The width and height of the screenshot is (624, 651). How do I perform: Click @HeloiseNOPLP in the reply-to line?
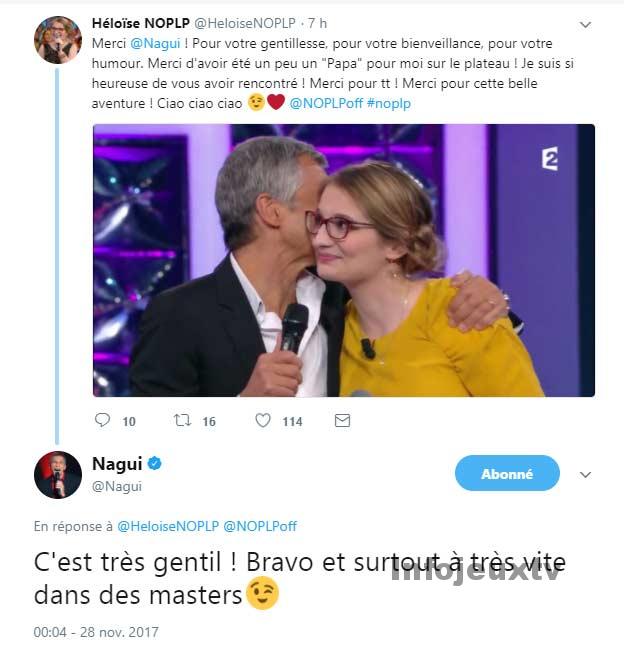pyautogui.click(x=168, y=526)
